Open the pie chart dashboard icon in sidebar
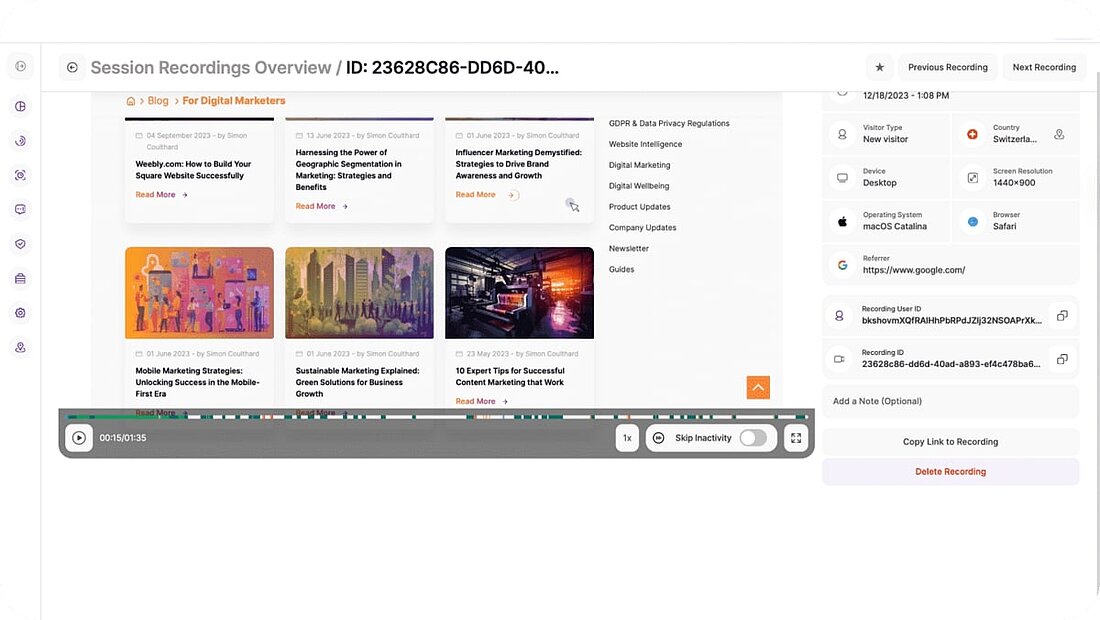1100x620 pixels. coord(20,107)
